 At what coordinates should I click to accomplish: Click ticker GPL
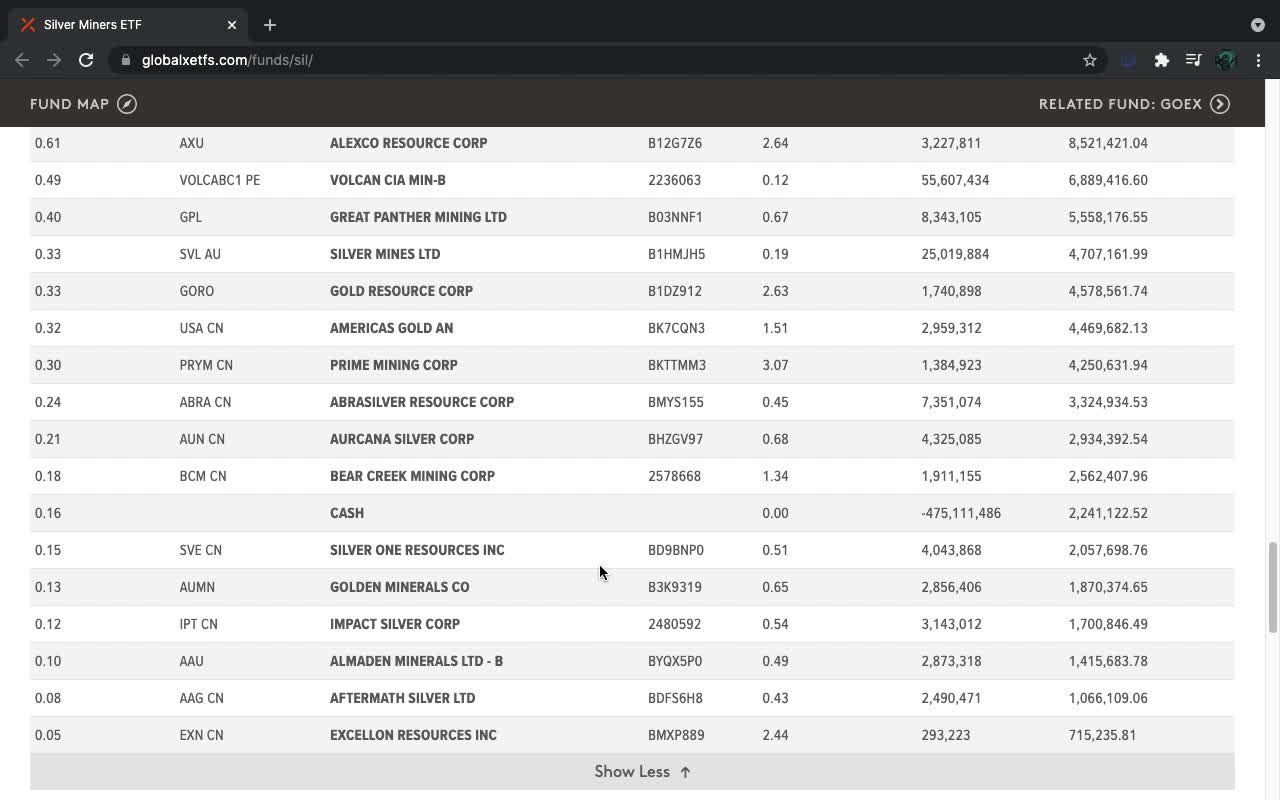tap(190, 217)
